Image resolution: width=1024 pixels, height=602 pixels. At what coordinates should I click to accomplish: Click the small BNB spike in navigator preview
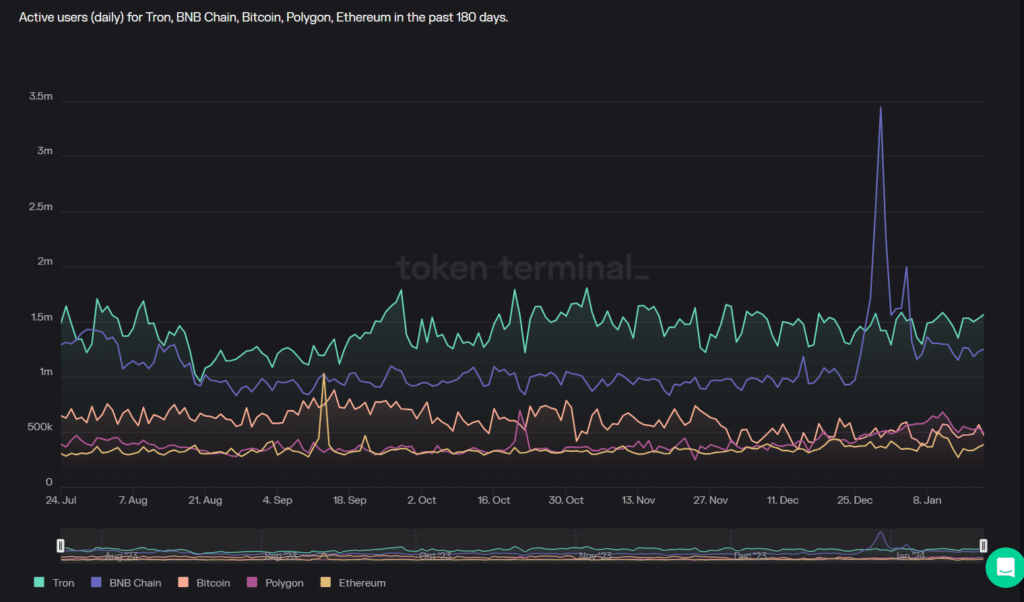880,538
